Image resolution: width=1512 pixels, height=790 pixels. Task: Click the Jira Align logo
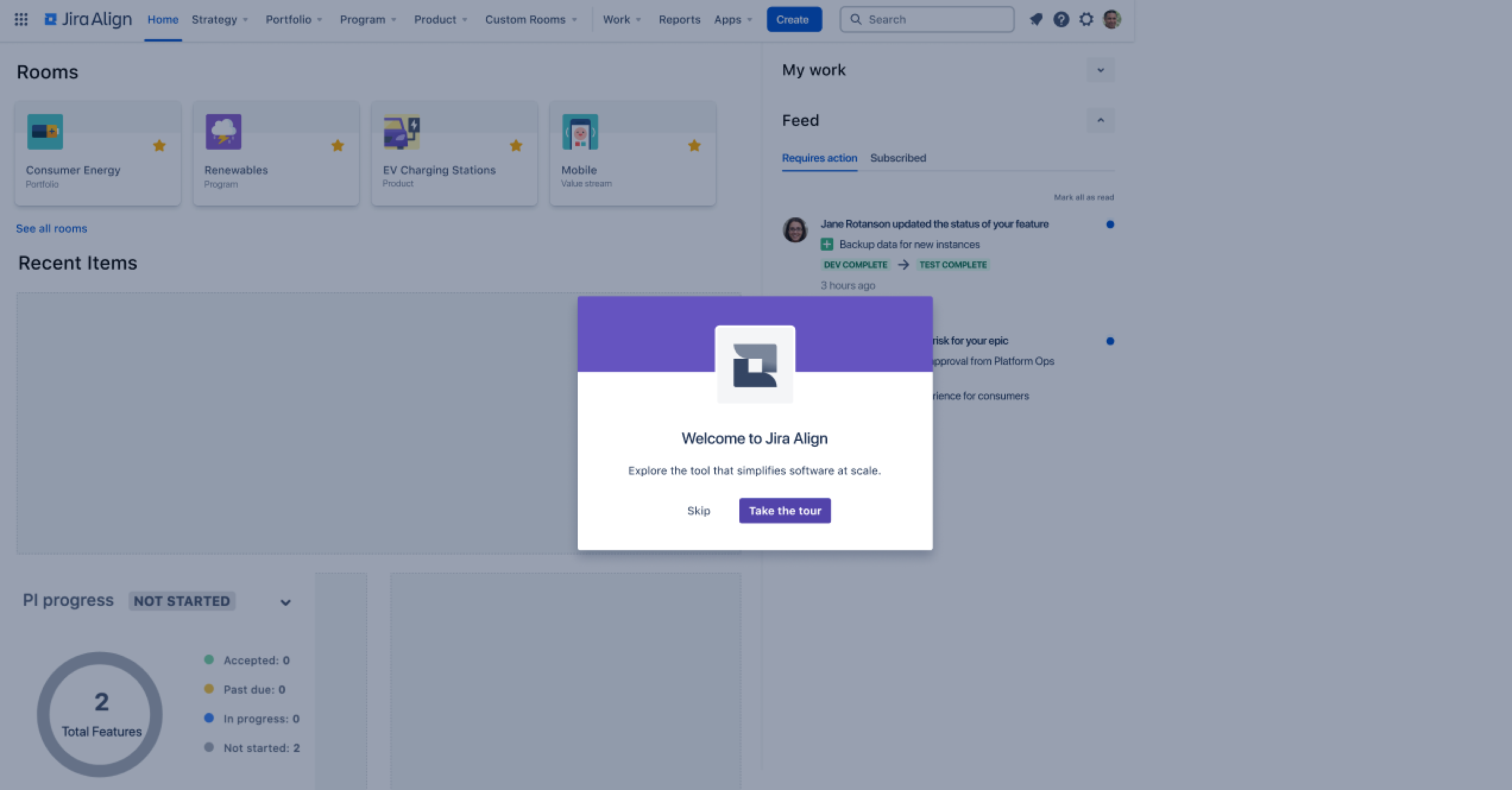tap(88, 20)
